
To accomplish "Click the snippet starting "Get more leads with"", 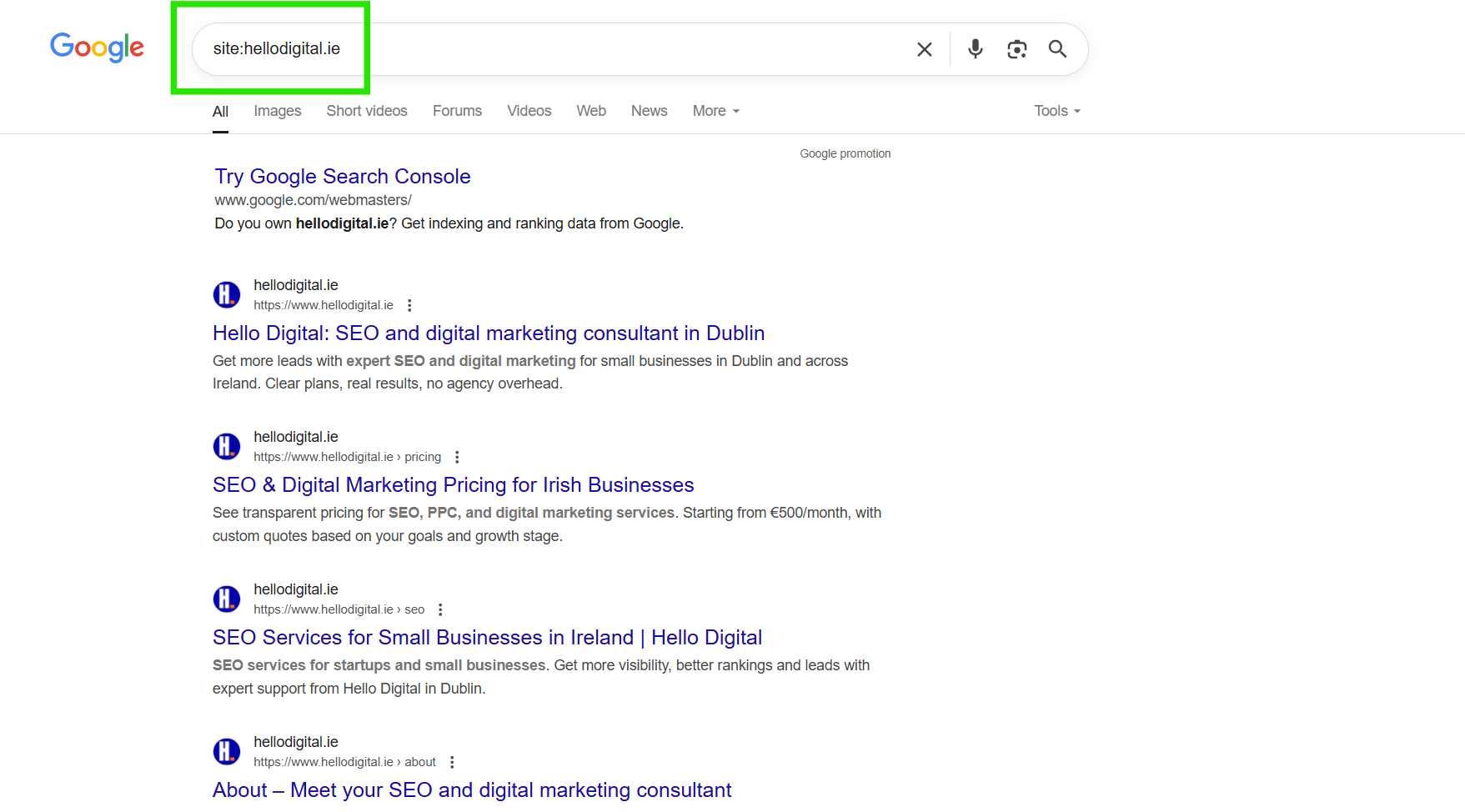I will pyautogui.click(x=530, y=372).
